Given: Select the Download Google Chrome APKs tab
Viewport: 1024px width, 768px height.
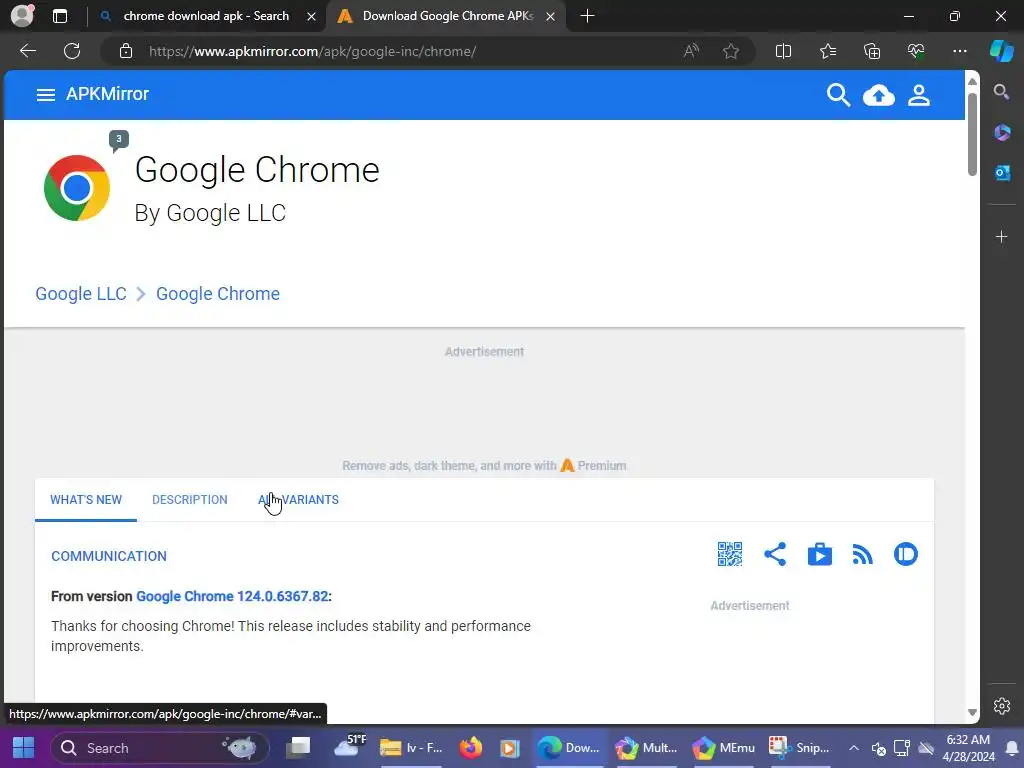Looking at the screenshot, I should [x=447, y=16].
